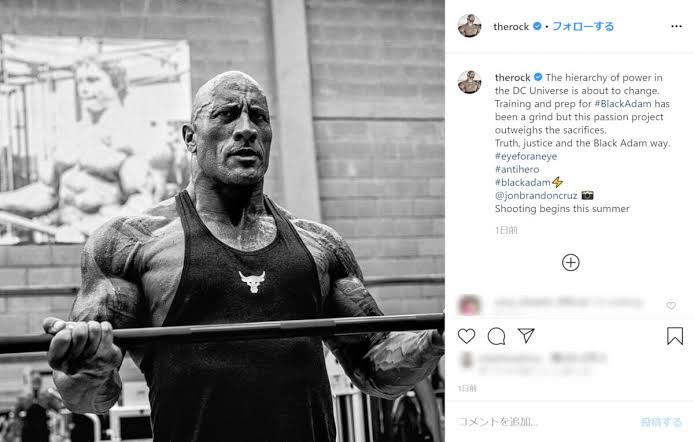Open the #blackadam lightning hashtag
694x442 pixels.
(529, 182)
